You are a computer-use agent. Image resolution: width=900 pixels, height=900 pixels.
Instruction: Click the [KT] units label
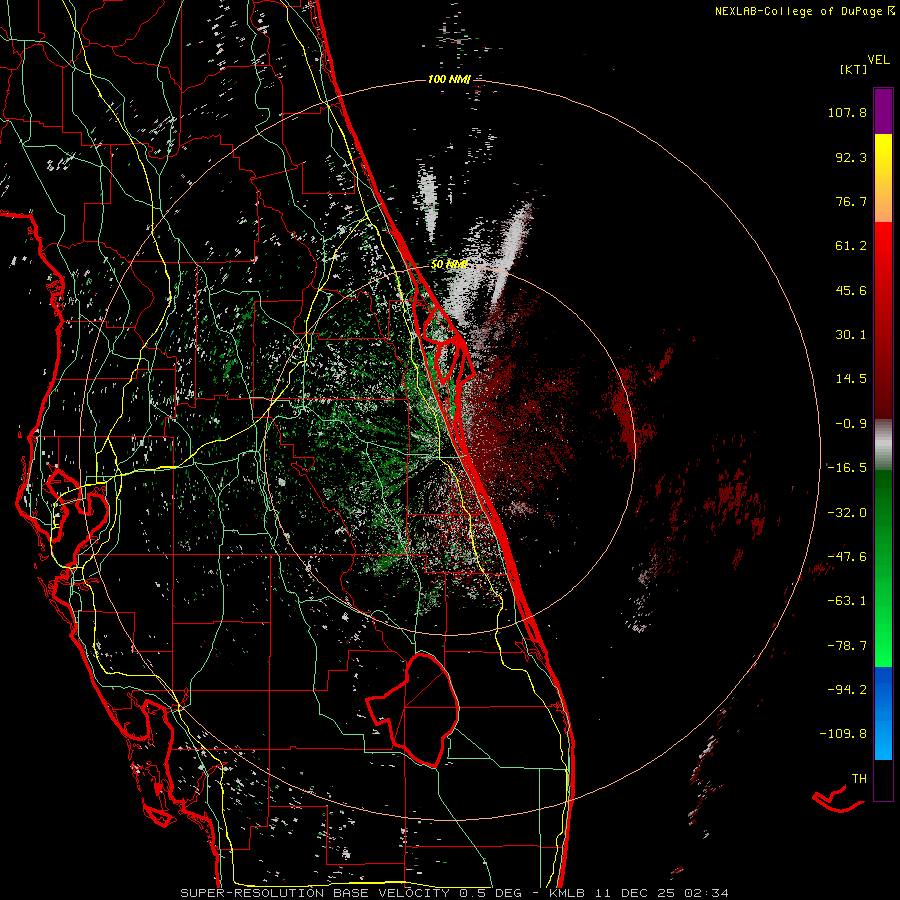854,69
